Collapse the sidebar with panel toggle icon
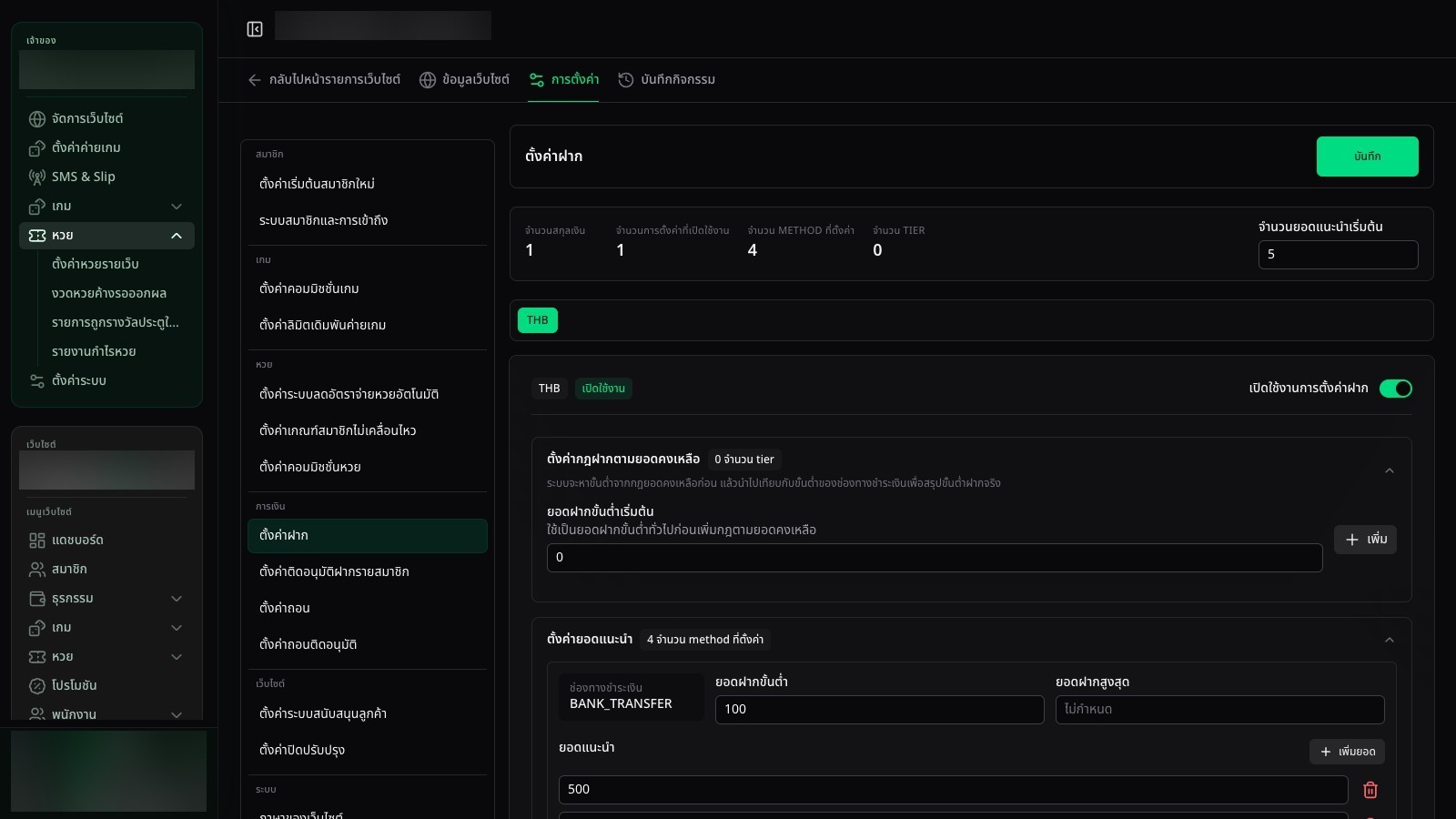 pos(255,29)
